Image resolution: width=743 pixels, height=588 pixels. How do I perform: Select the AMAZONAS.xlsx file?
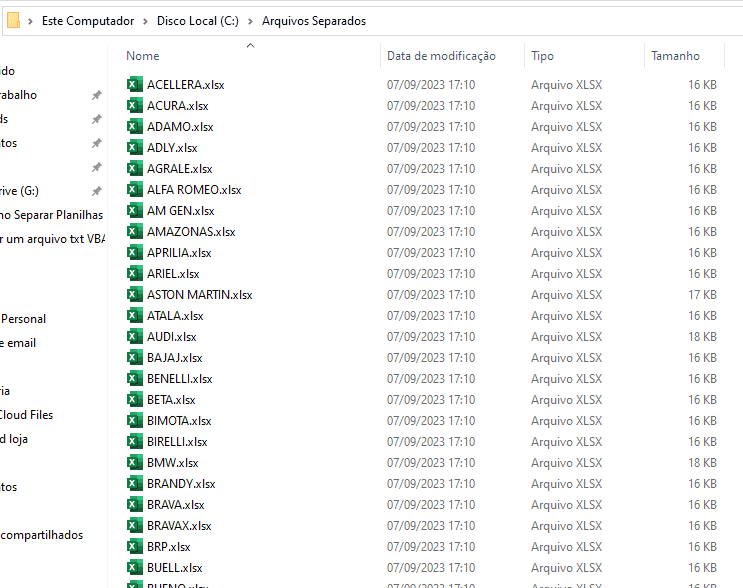click(x=191, y=232)
